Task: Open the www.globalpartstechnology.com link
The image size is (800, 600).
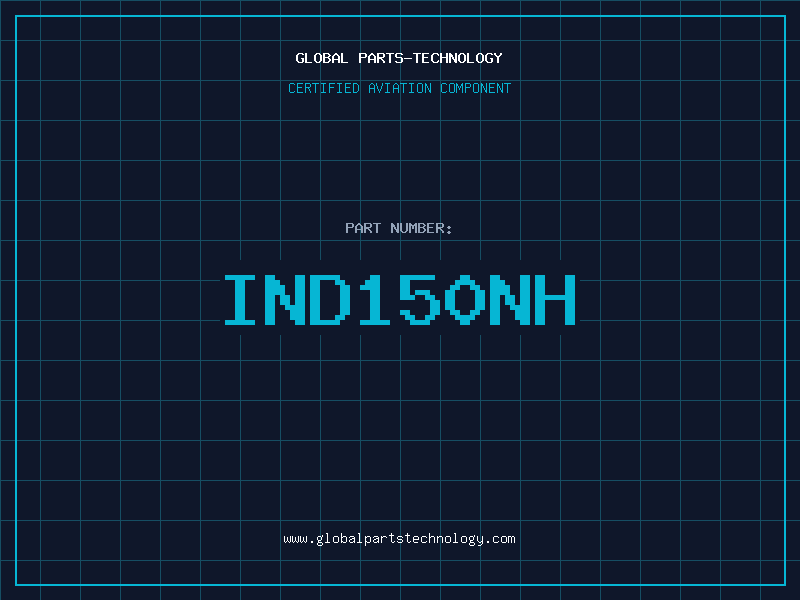Action: (399, 539)
